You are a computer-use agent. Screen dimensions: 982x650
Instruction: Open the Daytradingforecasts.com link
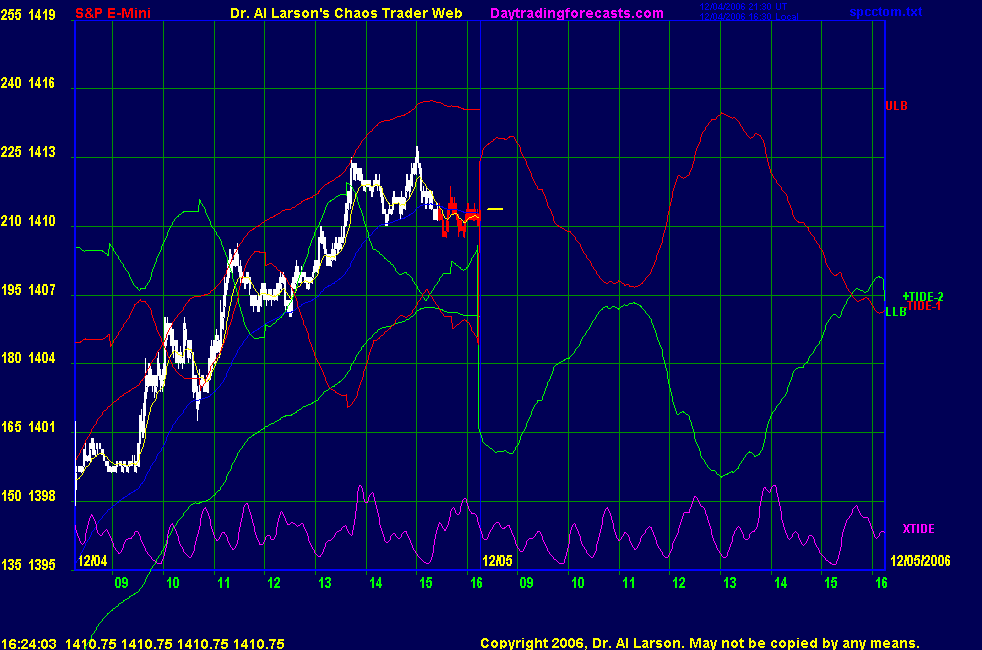[x=576, y=13]
